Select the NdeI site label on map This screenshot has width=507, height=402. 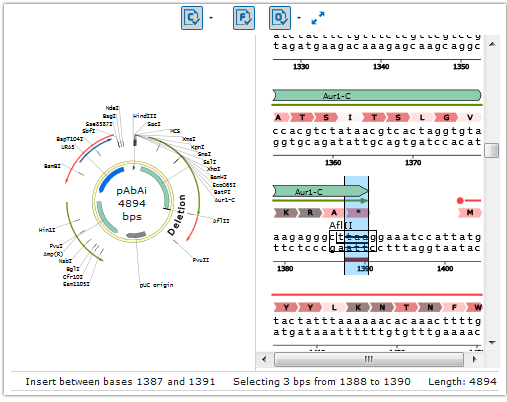(112, 108)
